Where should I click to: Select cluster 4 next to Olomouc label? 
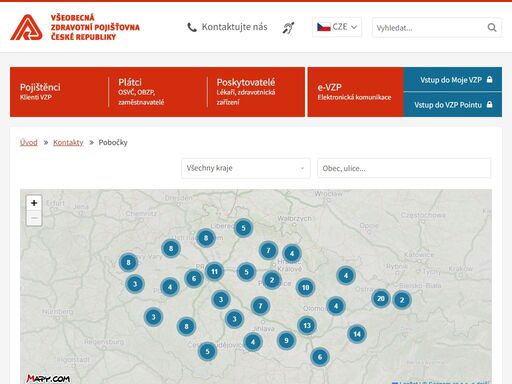(336, 306)
